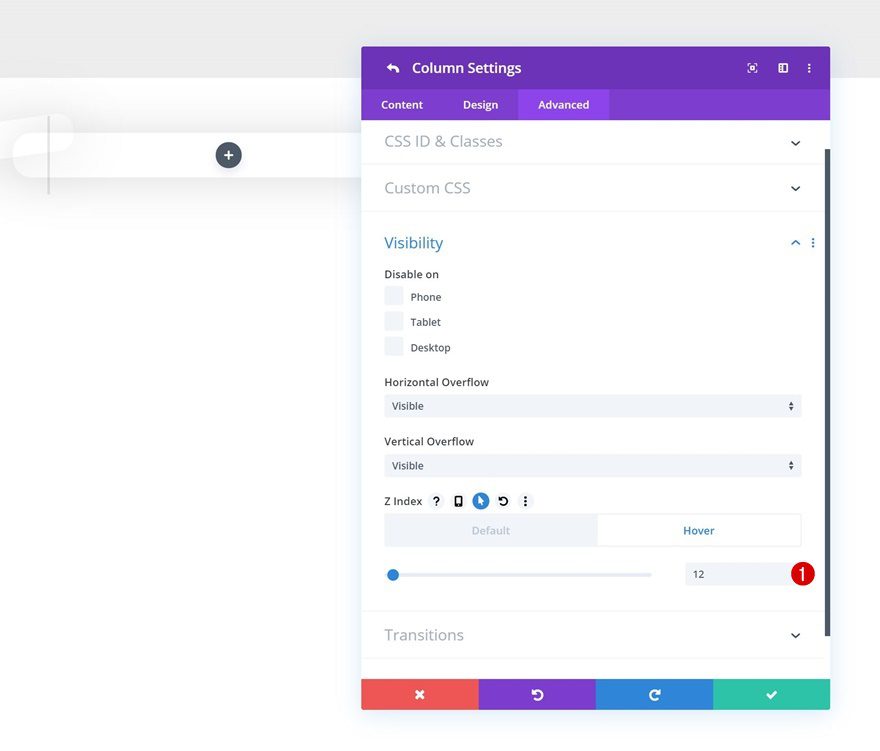The image size is (880, 751).
Task: Select the hover state icon for Z Index
Action: [480, 501]
